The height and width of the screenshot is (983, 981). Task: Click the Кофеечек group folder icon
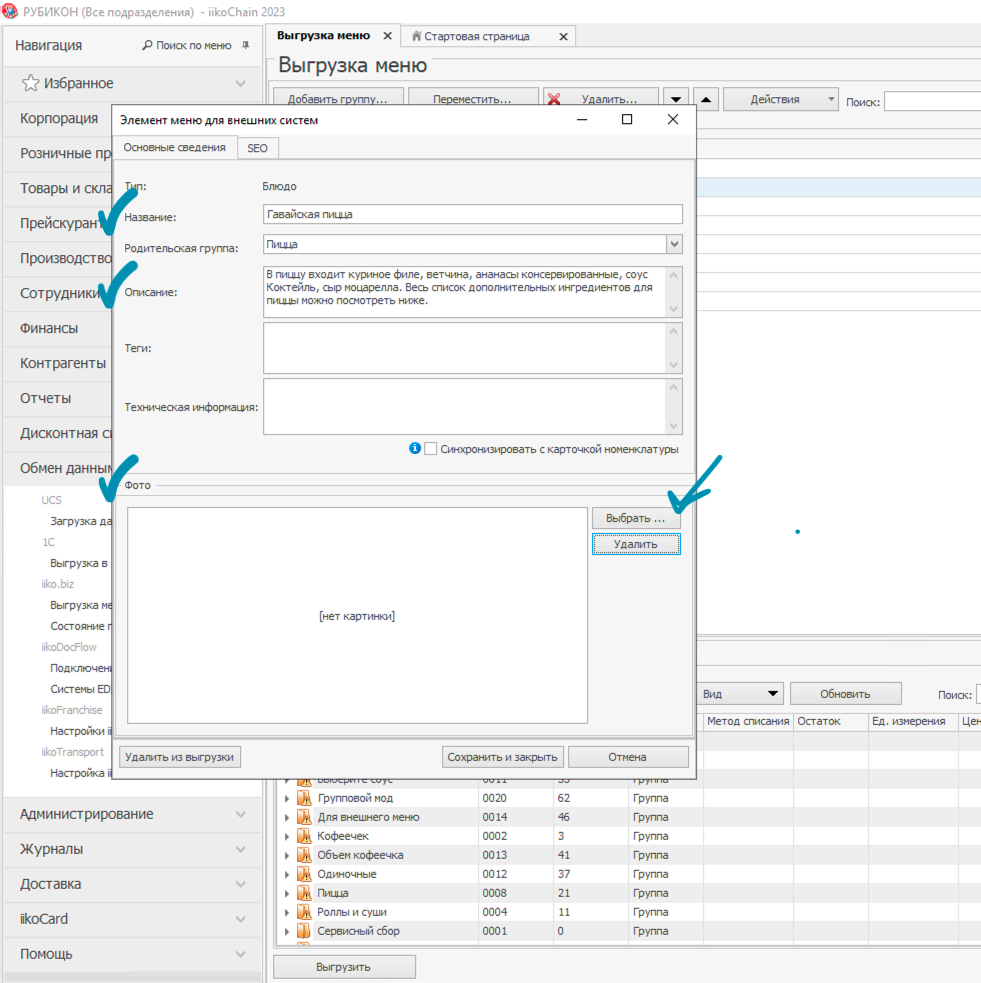click(304, 836)
